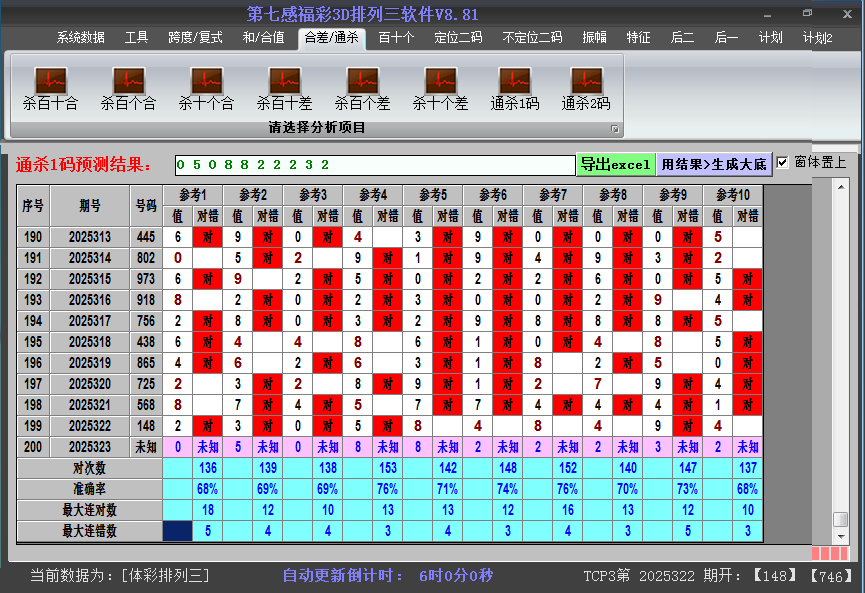Select the 杀百个合 analysis icon
This screenshot has height=593, width=865.
128,85
